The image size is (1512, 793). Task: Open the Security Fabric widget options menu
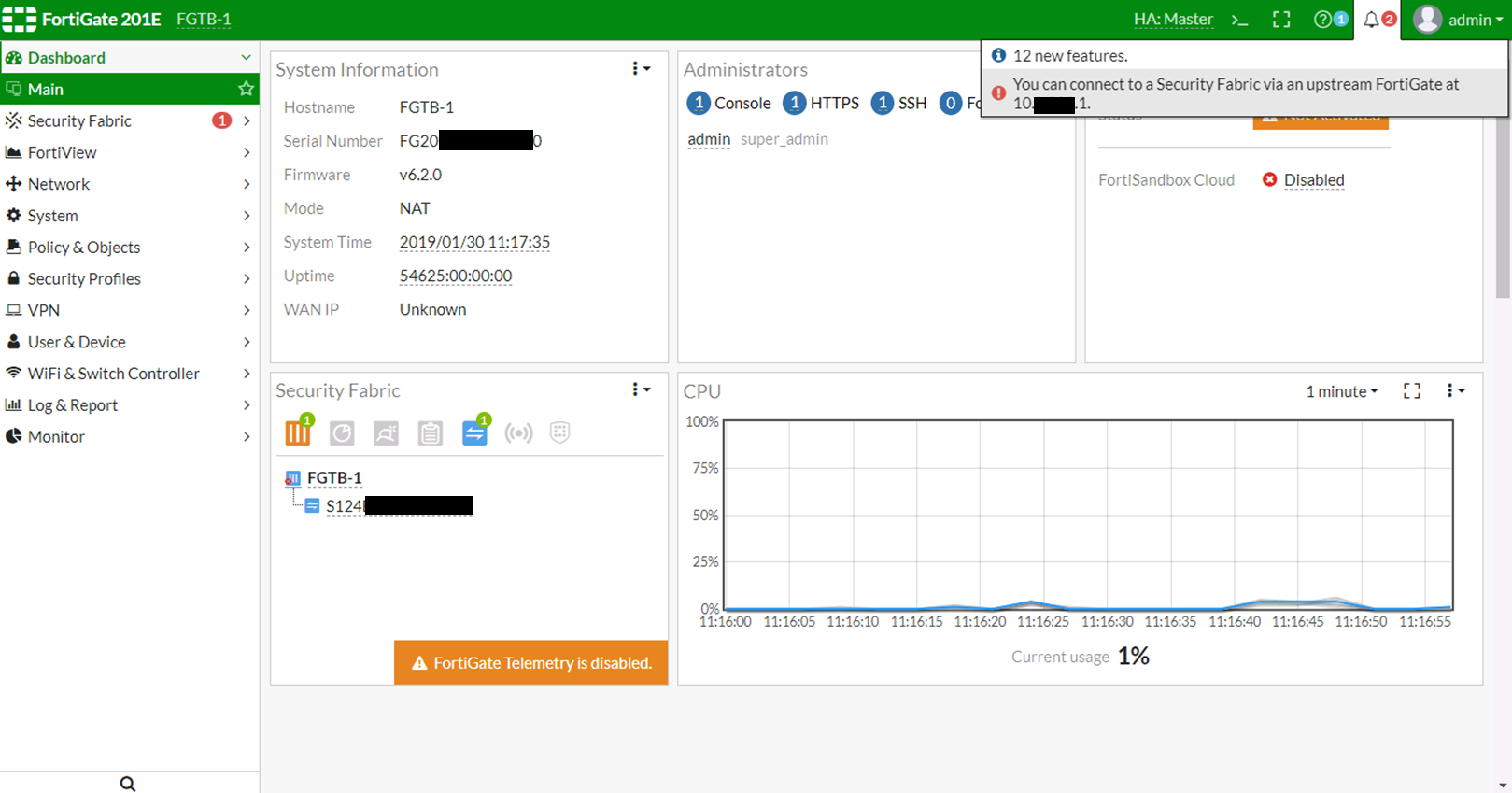(641, 390)
